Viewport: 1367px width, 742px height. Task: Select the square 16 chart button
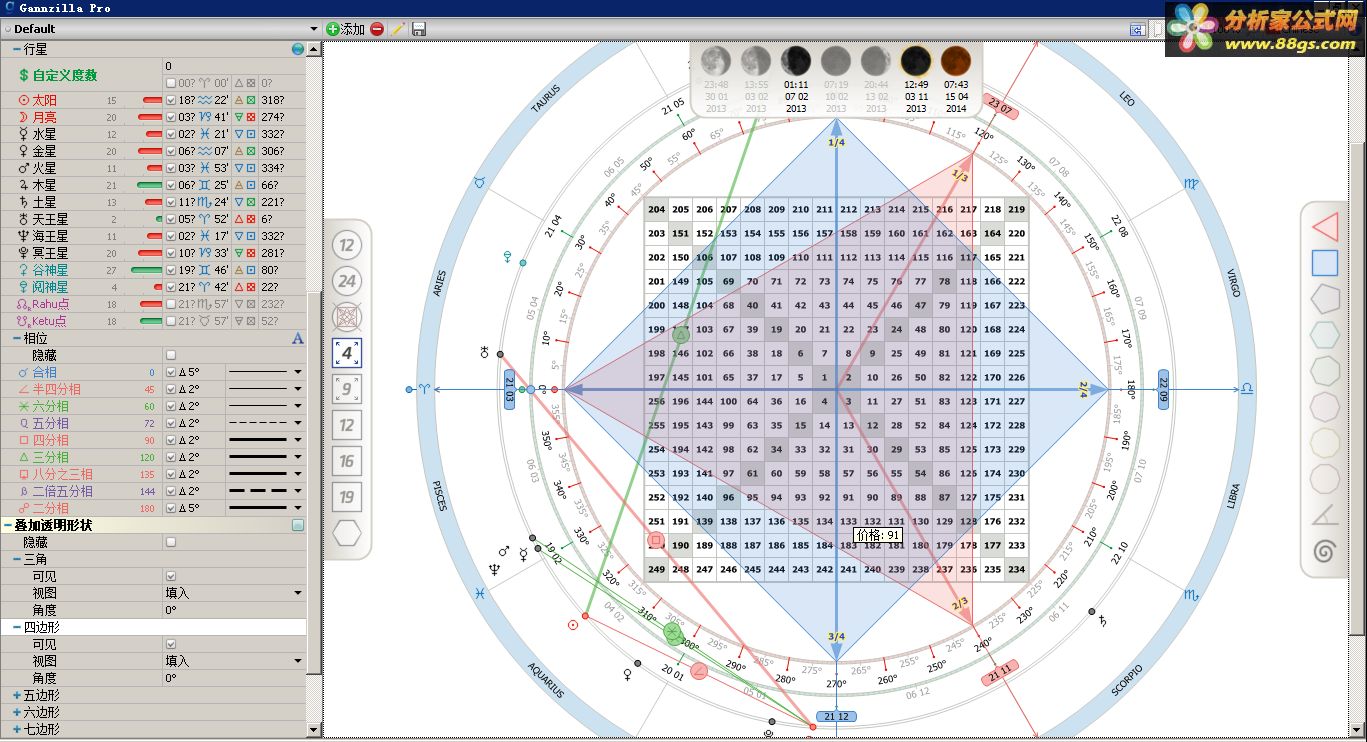[347, 461]
